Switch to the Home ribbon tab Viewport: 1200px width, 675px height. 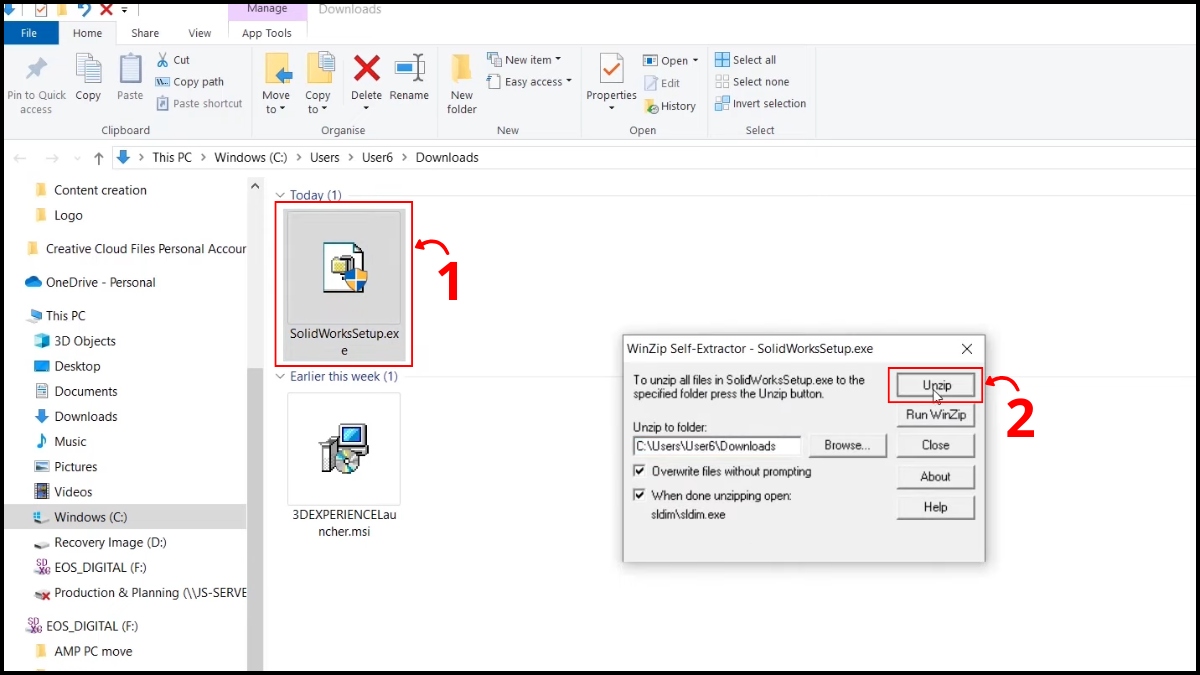coord(88,33)
